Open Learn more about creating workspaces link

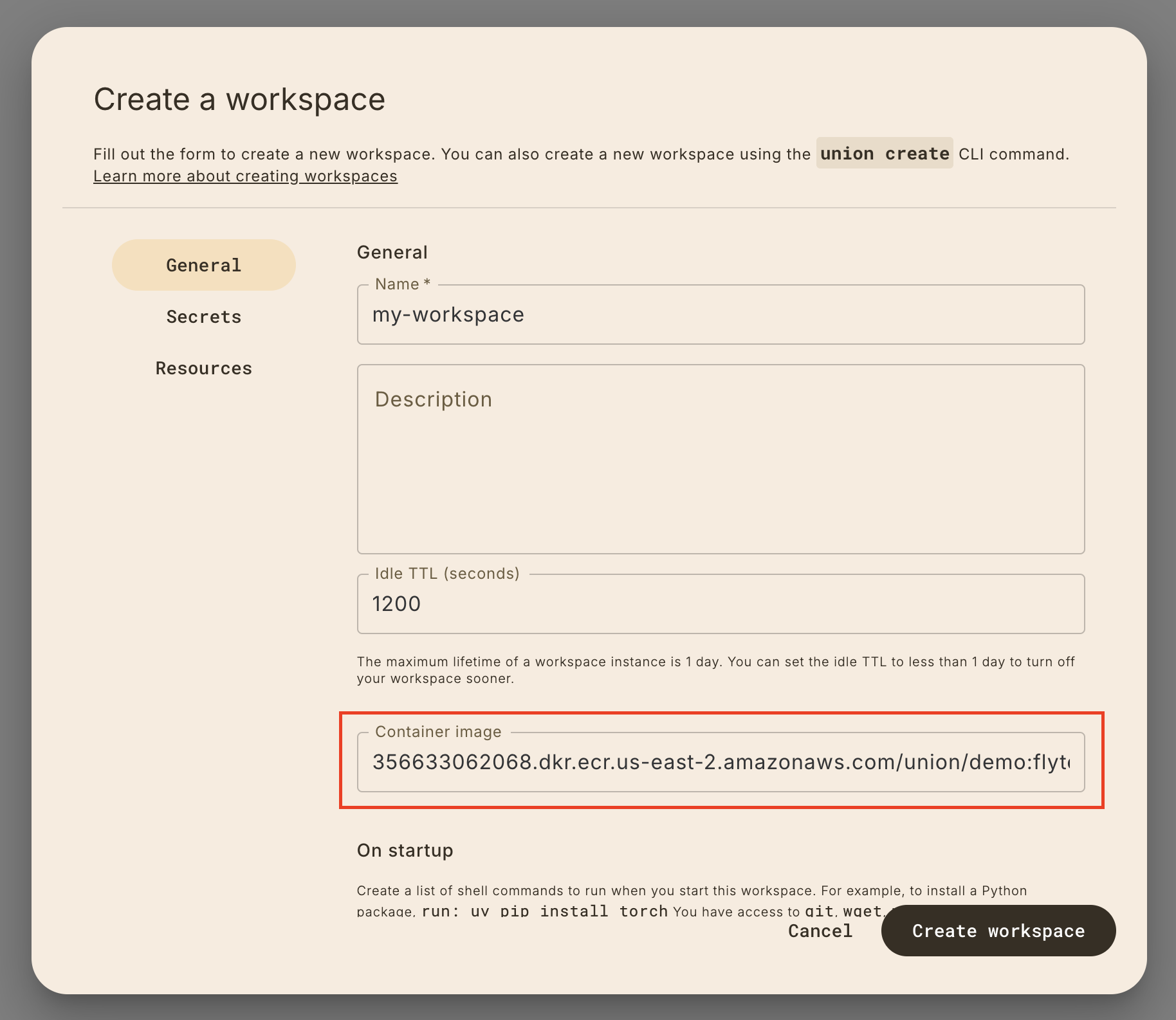(x=245, y=176)
